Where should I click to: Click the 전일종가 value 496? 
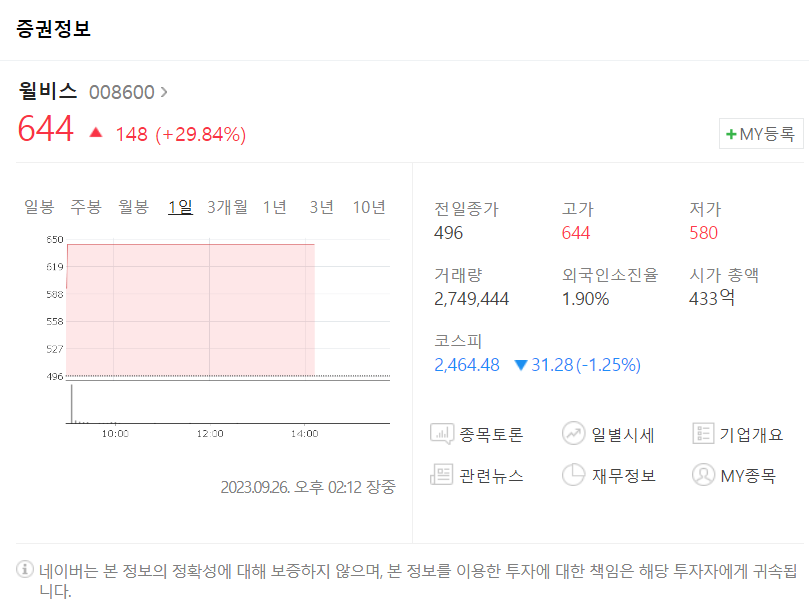(x=448, y=233)
